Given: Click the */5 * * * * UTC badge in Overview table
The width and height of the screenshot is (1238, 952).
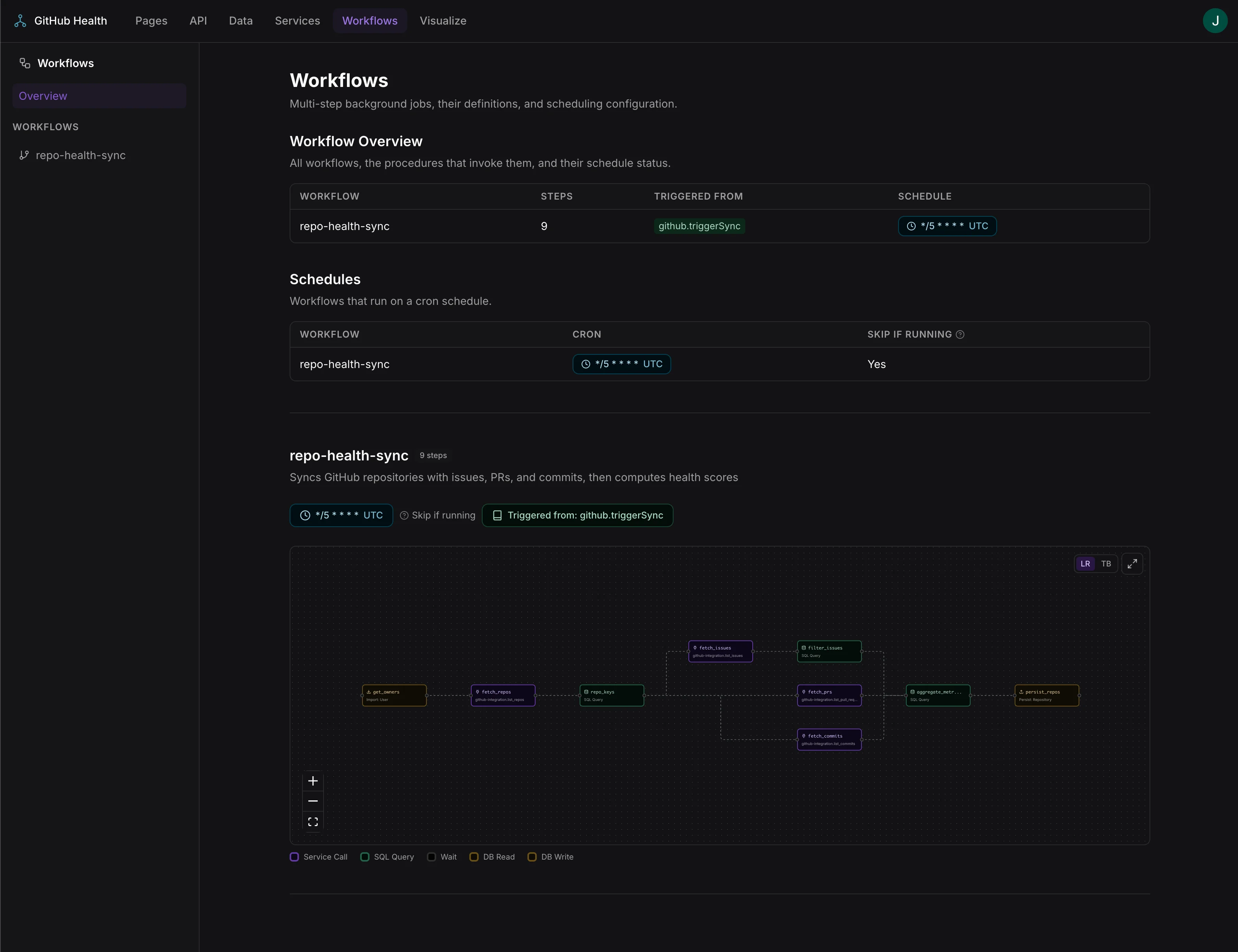Looking at the screenshot, I should click(x=947, y=226).
